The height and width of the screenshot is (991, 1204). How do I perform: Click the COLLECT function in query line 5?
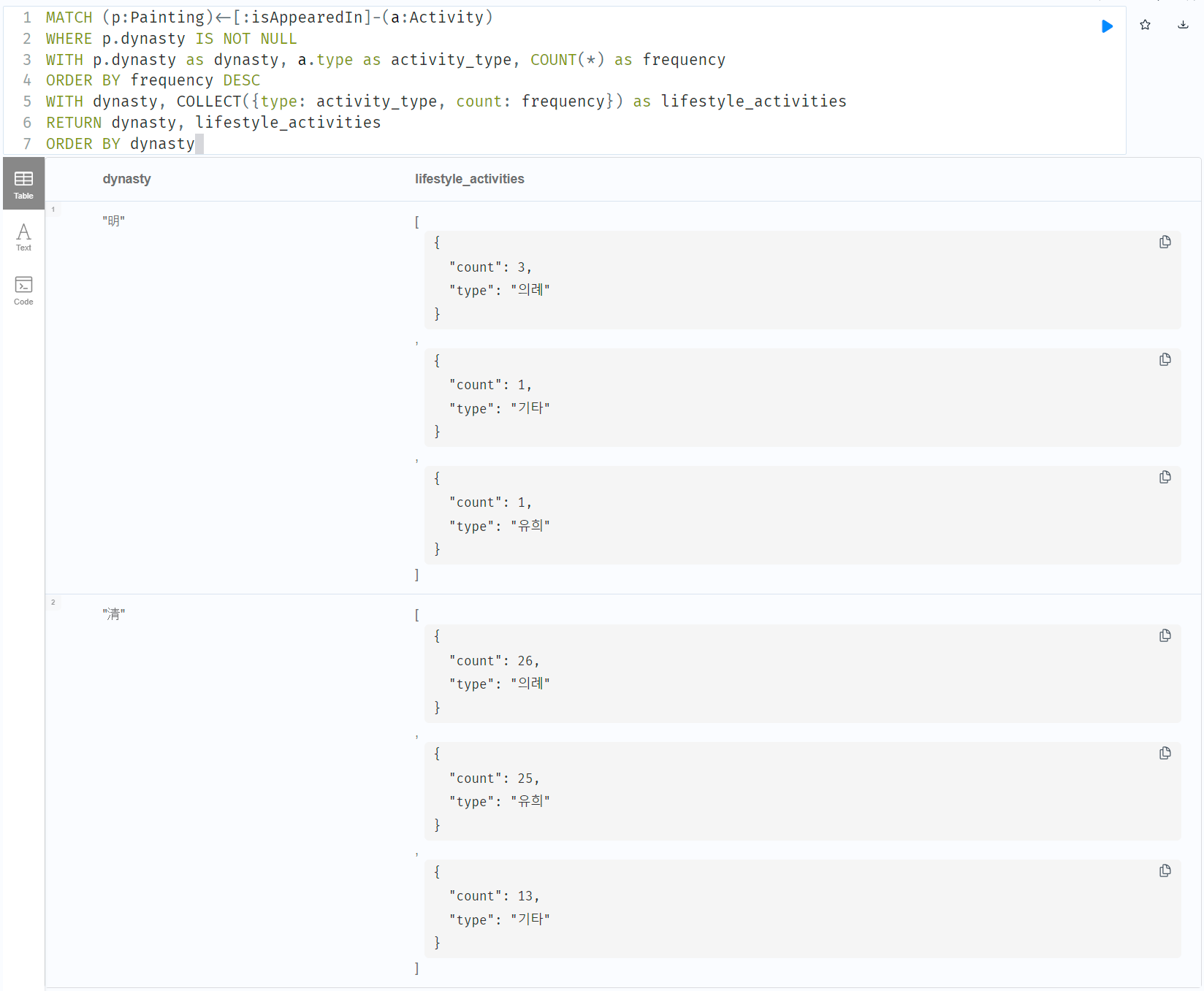tap(208, 102)
